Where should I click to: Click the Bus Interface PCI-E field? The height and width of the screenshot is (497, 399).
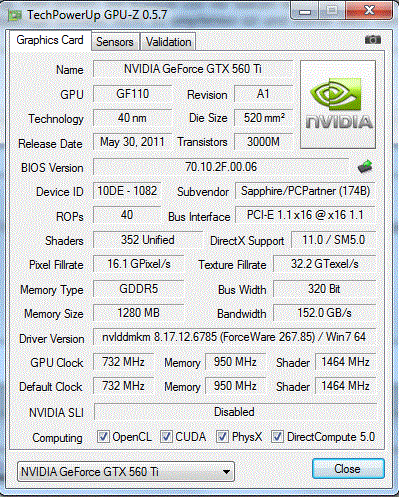click(305, 215)
